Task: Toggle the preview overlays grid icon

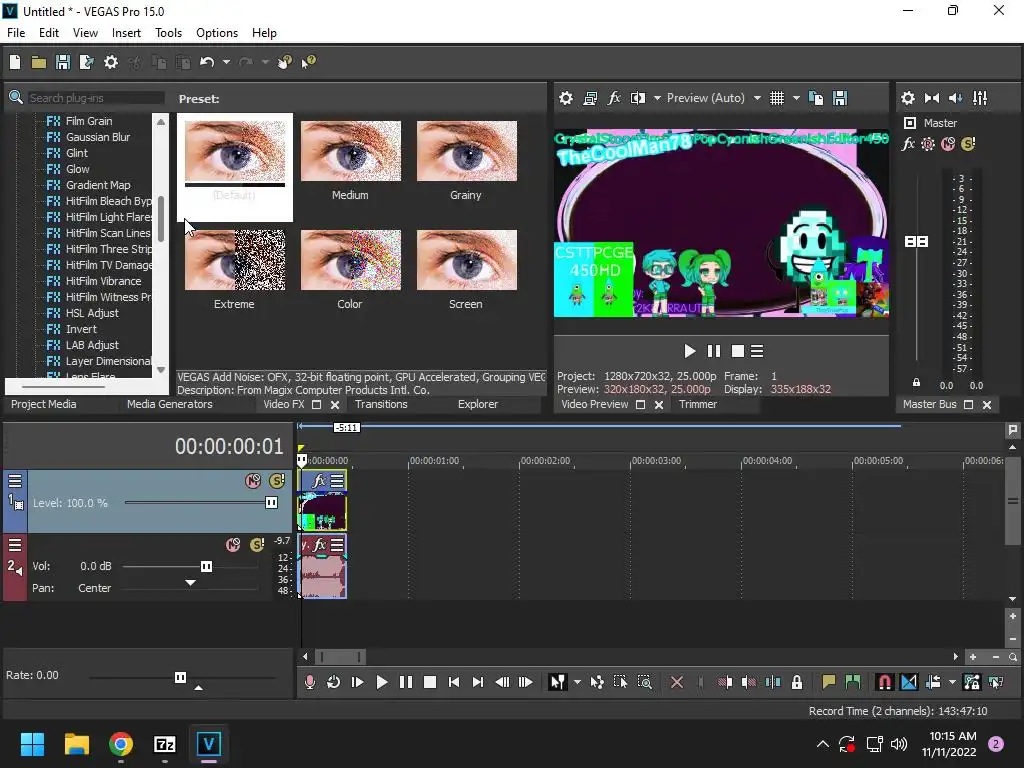Action: pyautogui.click(x=776, y=98)
